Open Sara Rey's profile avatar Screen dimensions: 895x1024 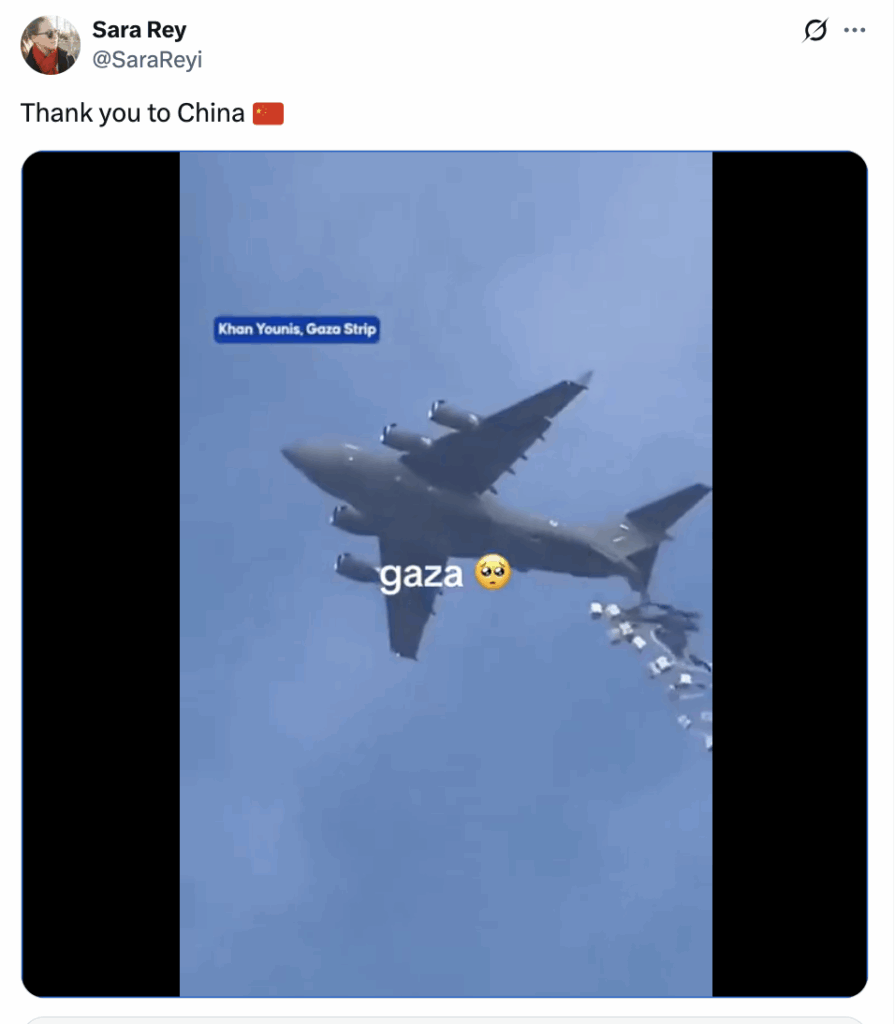pyautogui.click(x=50, y=45)
